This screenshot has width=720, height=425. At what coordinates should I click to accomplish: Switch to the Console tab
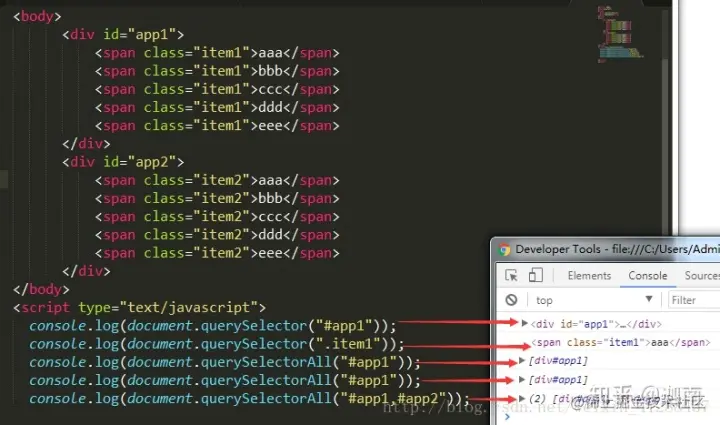coord(647,275)
